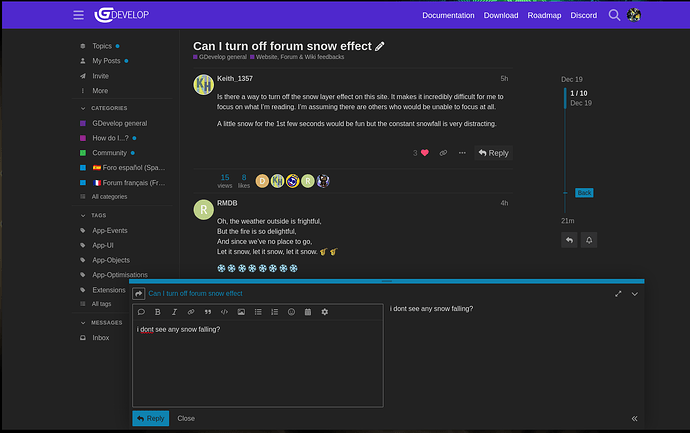Screen dimensions: 690x433
Task: Open the Inbox messages
Action: pyautogui.click(x=102, y=338)
